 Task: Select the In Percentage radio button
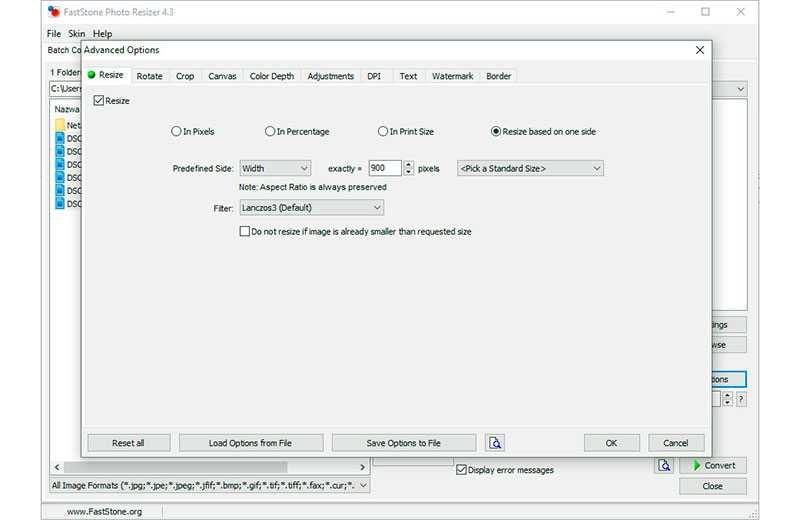(270, 131)
